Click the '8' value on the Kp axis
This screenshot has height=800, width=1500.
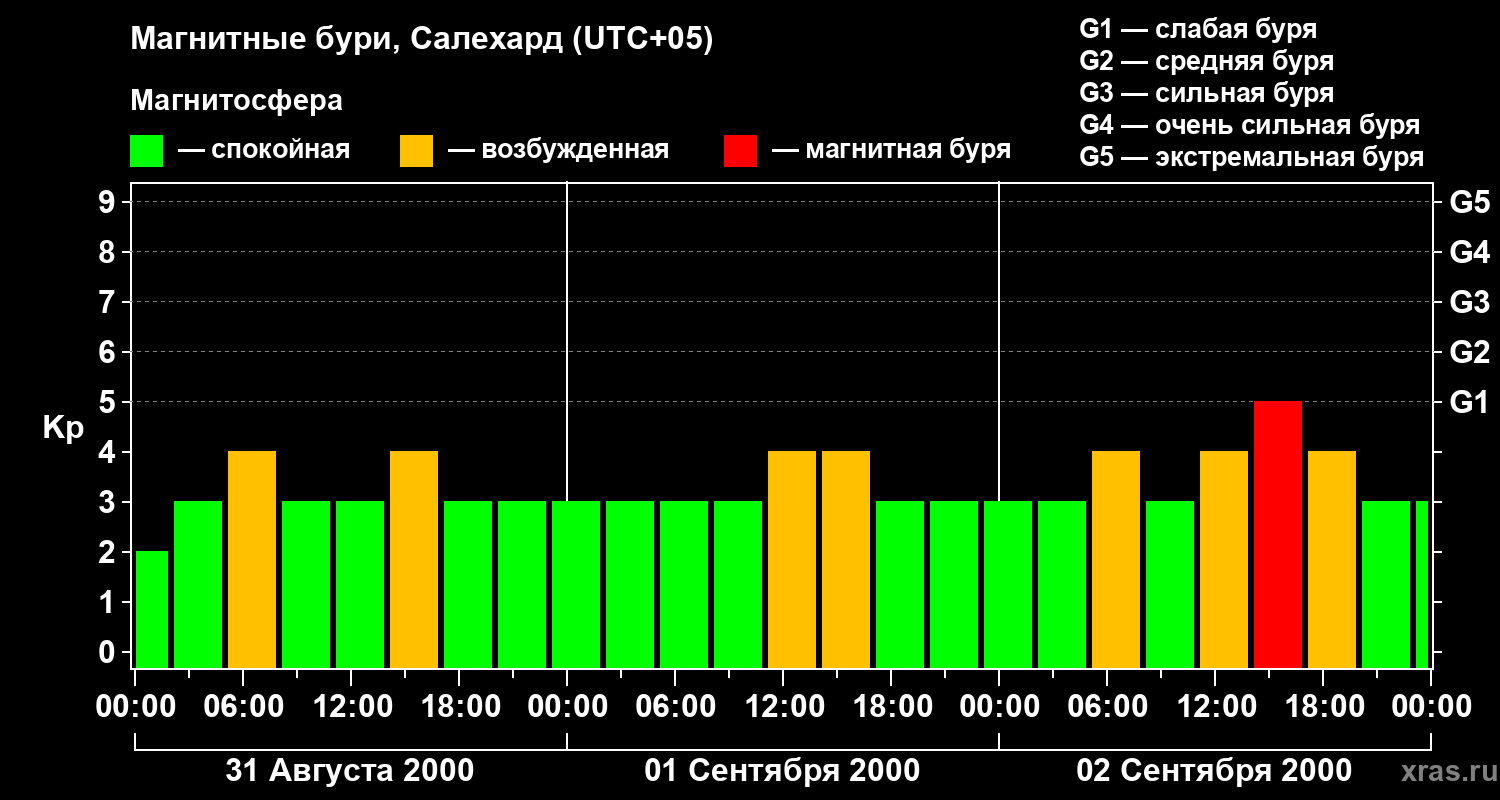click(x=109, y=252)
